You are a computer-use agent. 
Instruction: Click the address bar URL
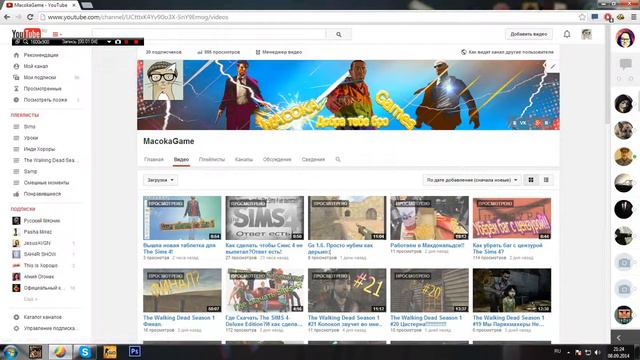point(138,17)
